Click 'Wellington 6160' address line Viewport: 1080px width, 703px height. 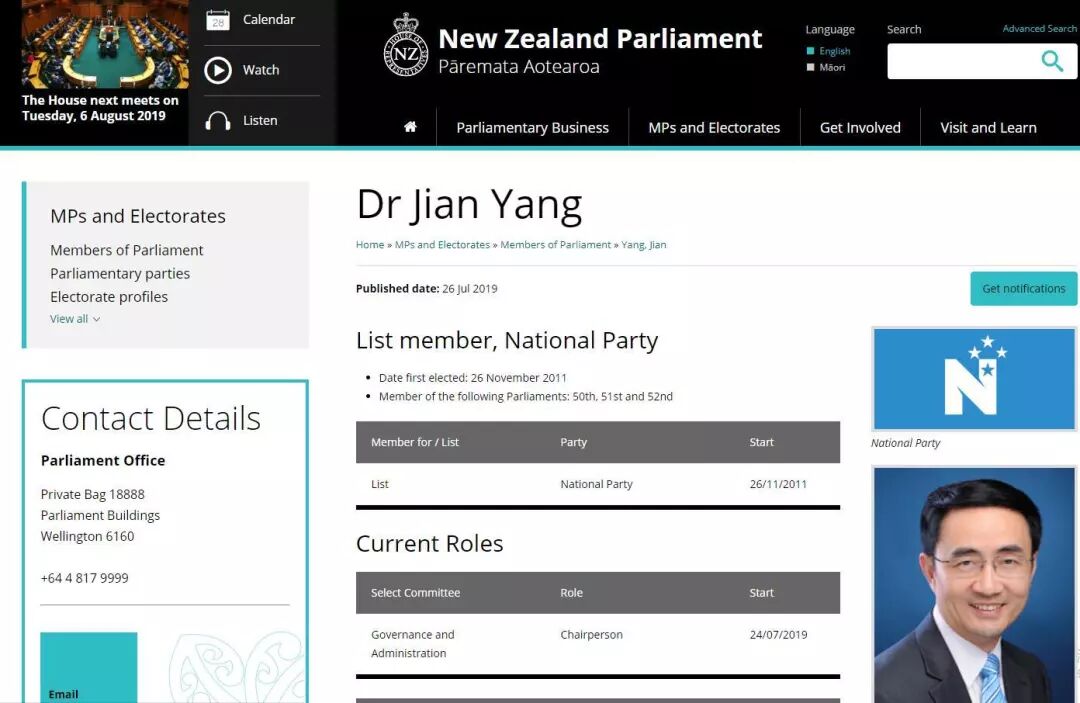[x=87, y=536]
